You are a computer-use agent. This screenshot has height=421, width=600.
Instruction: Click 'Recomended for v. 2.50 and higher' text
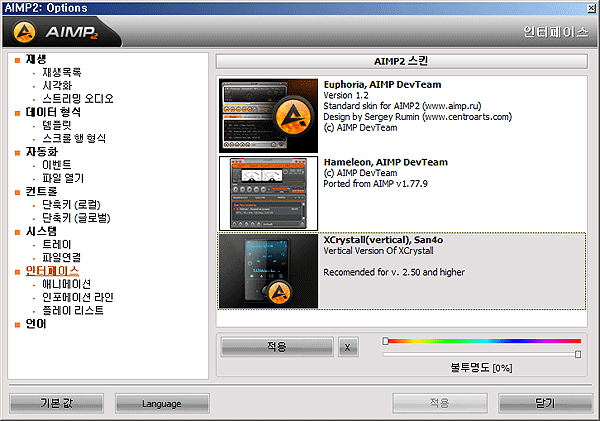tap(394, 272)
